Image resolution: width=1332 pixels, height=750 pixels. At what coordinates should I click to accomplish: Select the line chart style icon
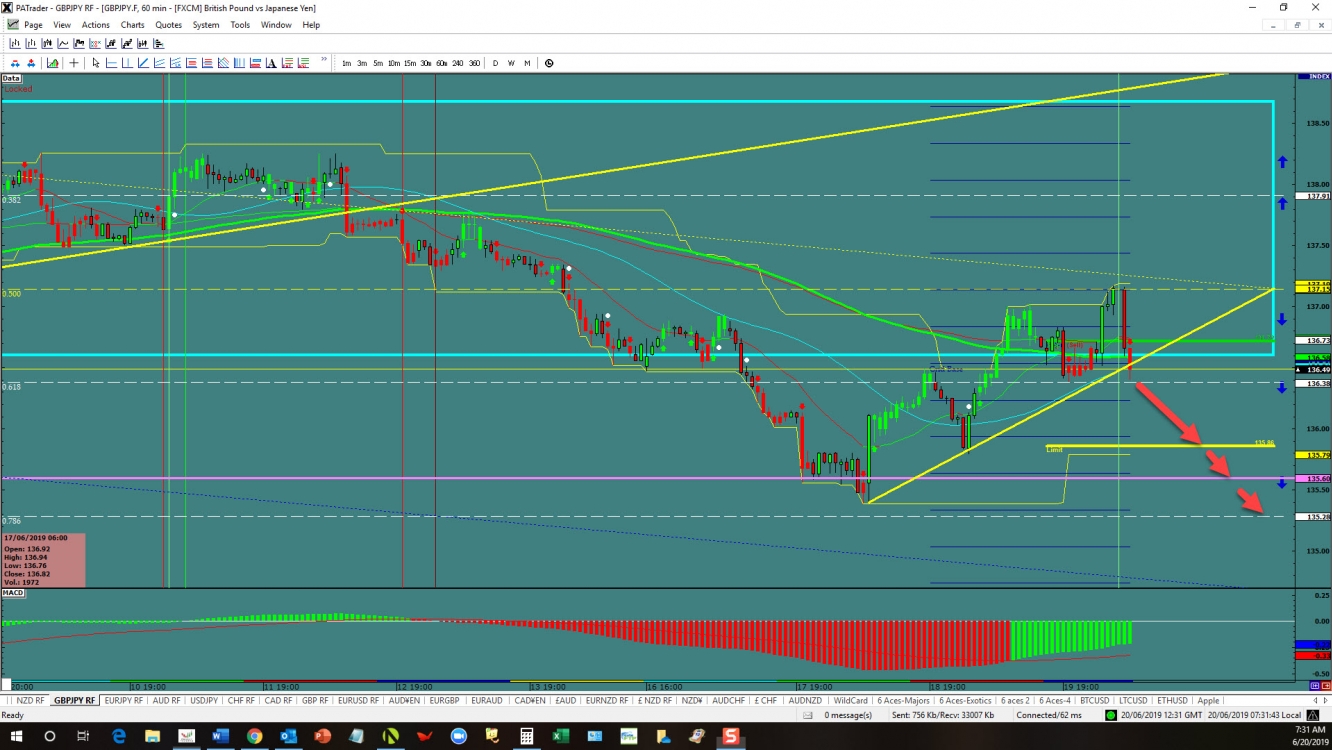[x=63, y=43]
